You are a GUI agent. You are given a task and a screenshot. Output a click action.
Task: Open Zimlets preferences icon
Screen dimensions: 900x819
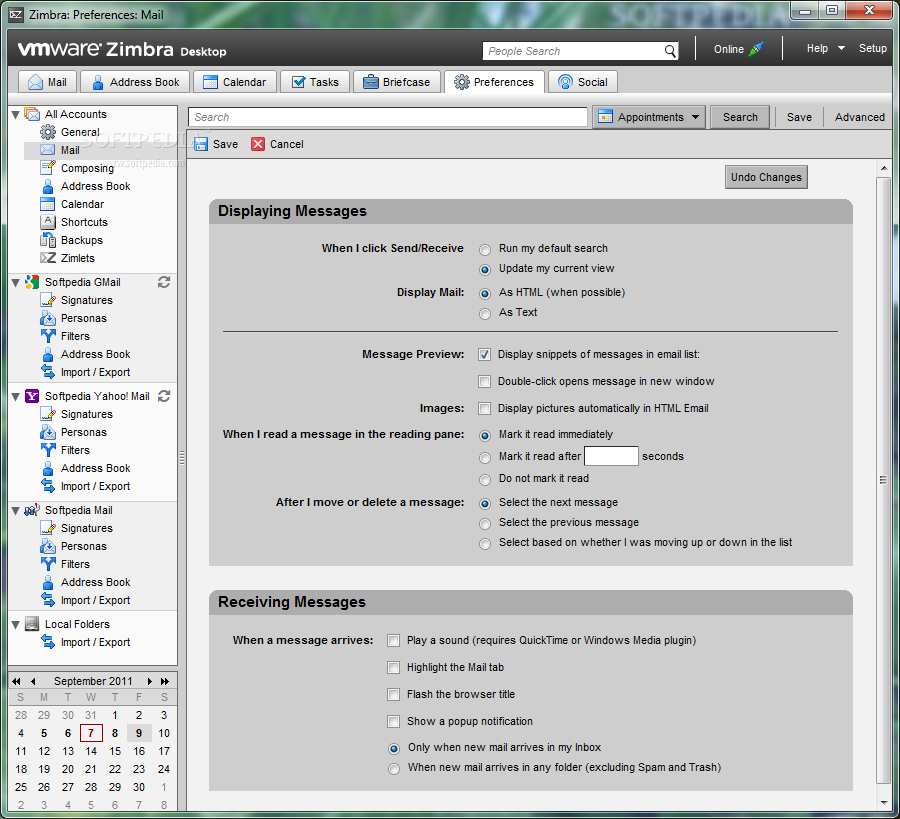pyautogui.click(x=48, y=258)
